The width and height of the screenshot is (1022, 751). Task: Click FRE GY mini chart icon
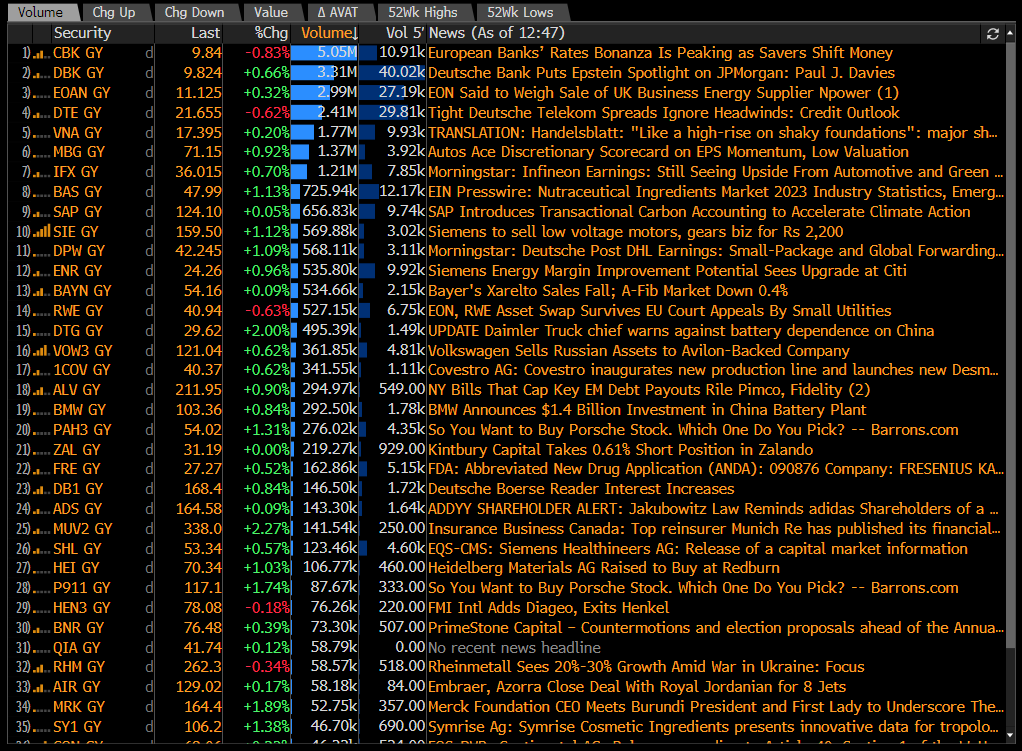pos(42,469)
